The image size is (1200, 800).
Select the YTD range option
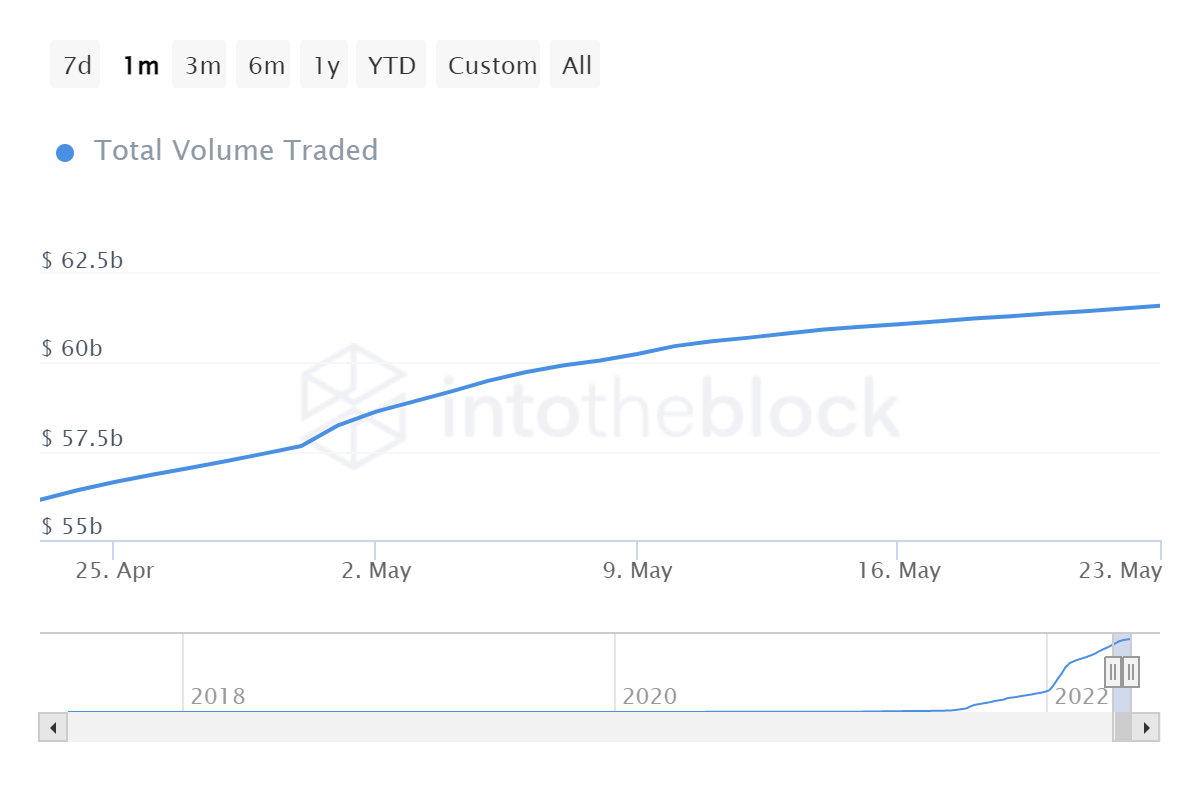point(391,66)
